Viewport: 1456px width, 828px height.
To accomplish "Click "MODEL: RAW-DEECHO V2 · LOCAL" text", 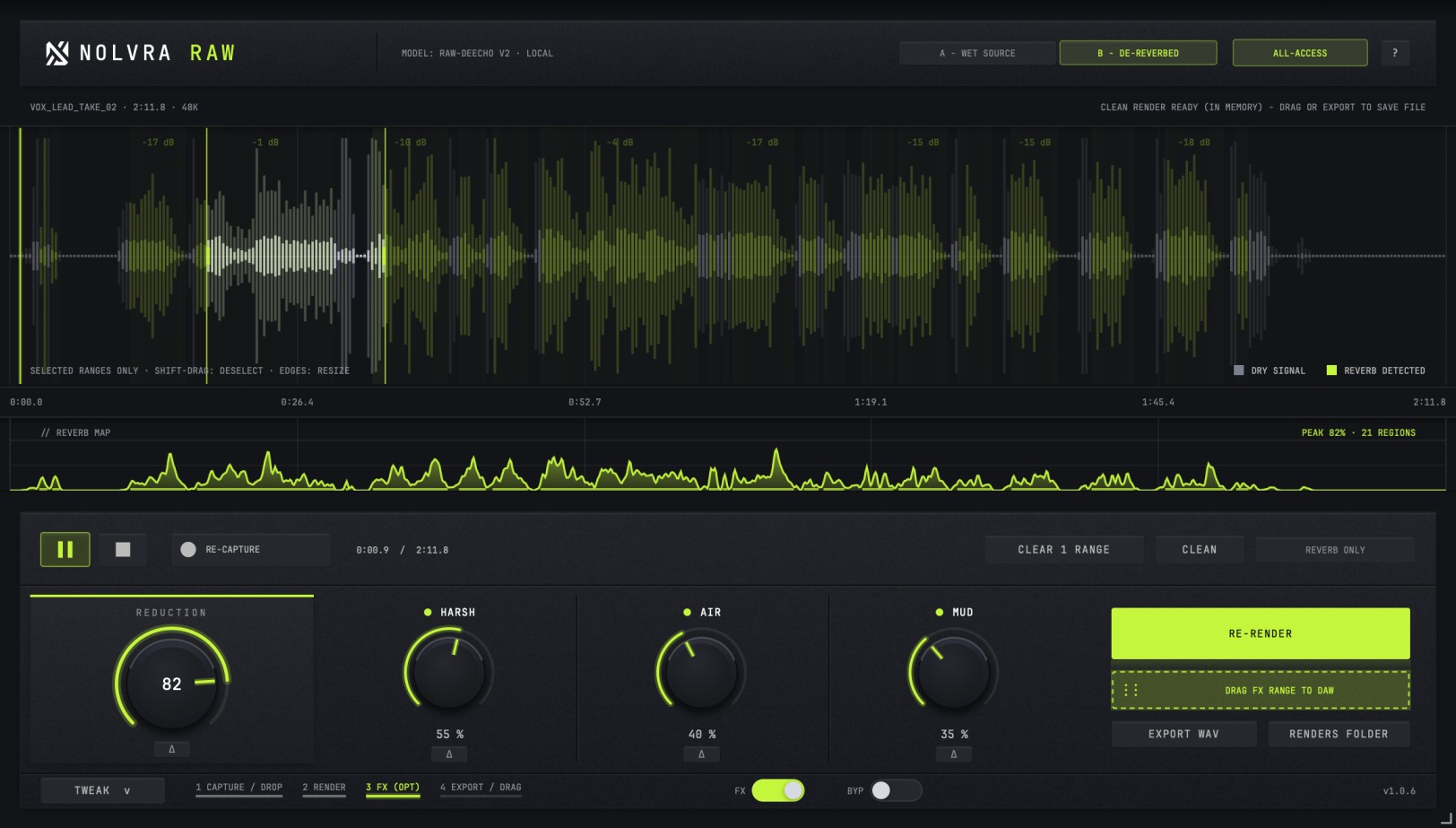I will (477, 53).
